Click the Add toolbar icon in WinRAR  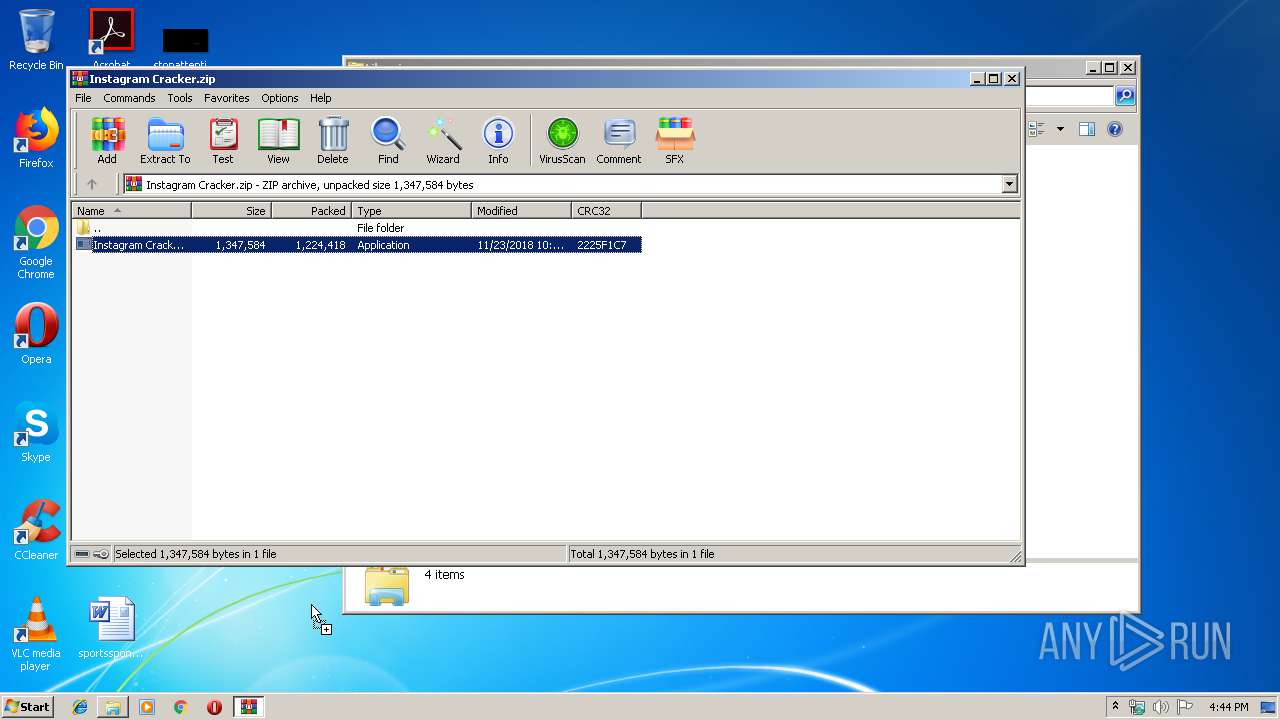pyautogui.click(x=107, y=140)
